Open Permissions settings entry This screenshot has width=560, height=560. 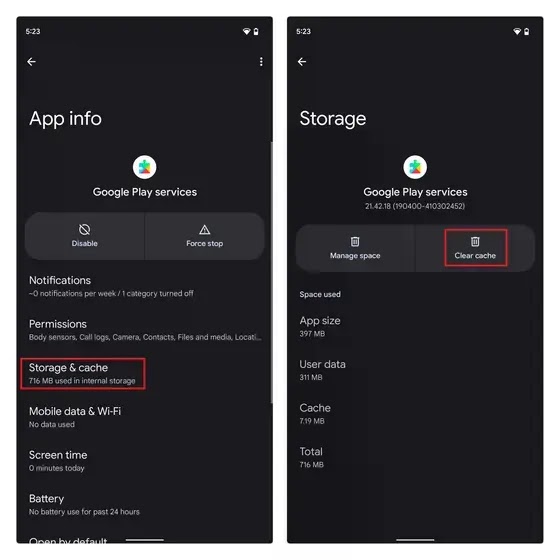(145, 330)
